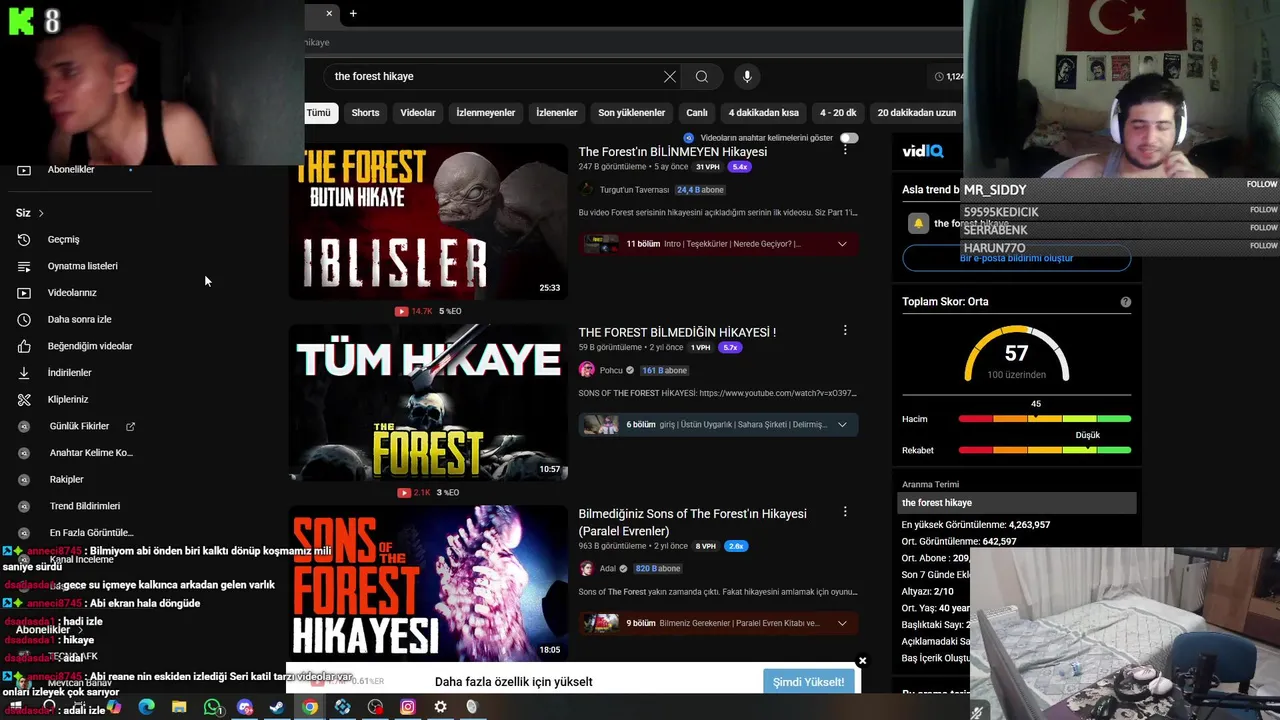Select the İzlenmeyenler filter chip
Screen dimensions: 1280x720
(x=486, y=113)
